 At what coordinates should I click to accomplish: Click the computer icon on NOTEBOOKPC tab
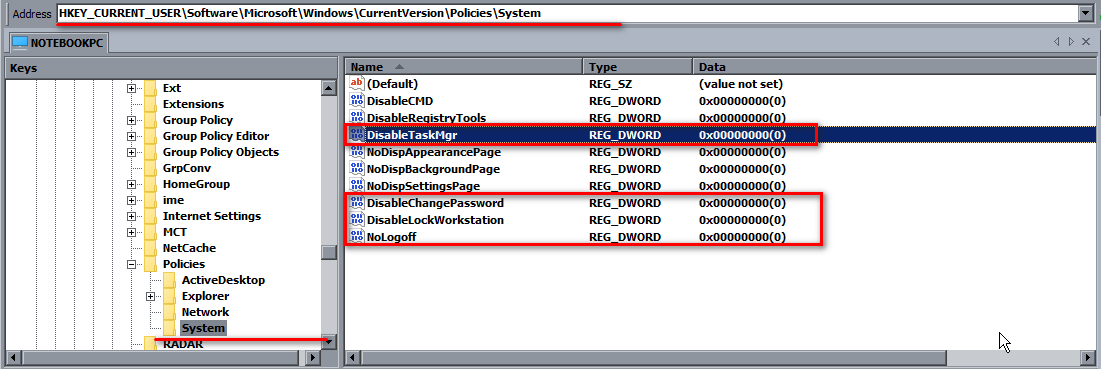pyautogui.click(x=20, y=43)
